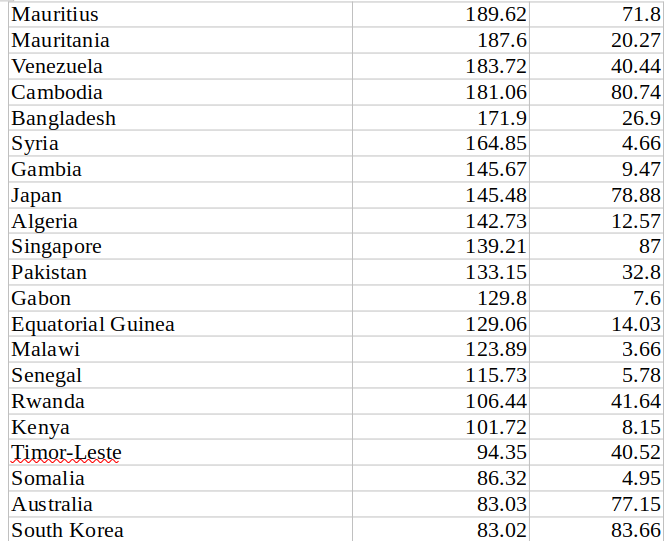Click the Japan cell

point(180,195)
